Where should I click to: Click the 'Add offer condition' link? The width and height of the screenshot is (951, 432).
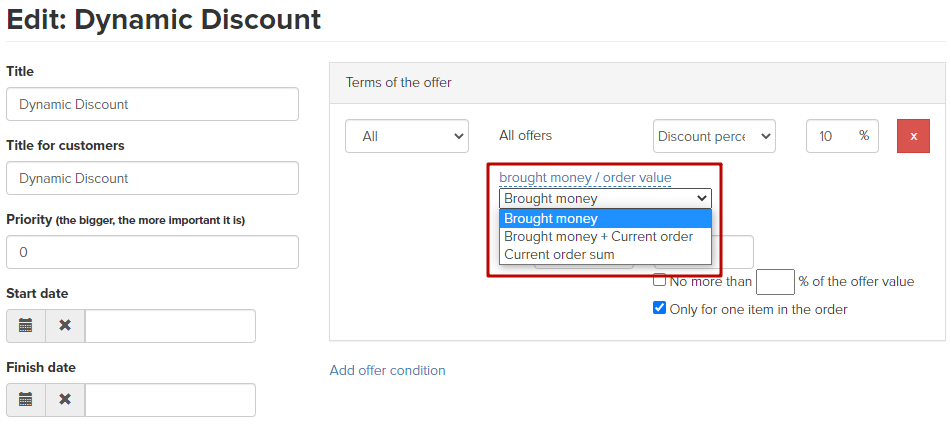388,370
